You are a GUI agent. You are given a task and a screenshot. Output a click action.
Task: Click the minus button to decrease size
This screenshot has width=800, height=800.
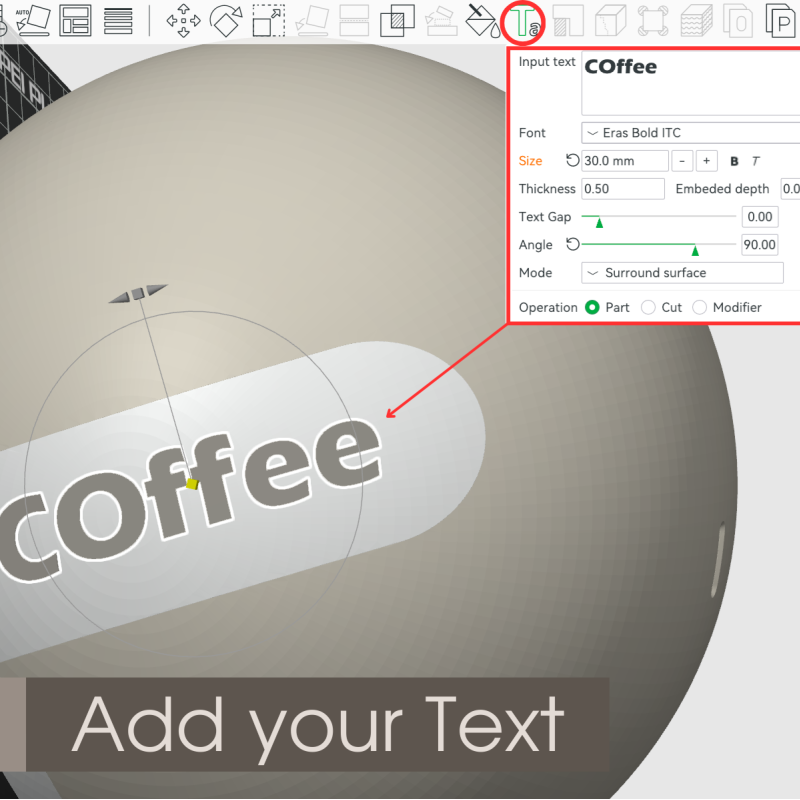click(x=682, y=160)
